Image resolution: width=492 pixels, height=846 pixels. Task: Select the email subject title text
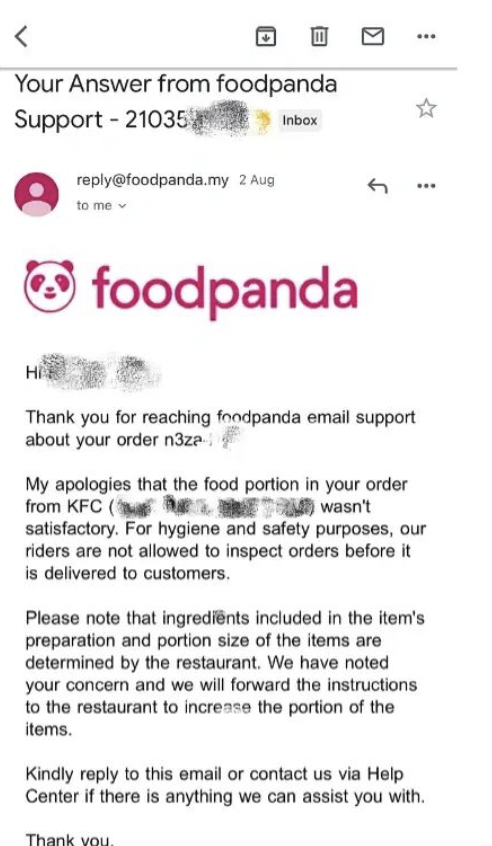175,101
